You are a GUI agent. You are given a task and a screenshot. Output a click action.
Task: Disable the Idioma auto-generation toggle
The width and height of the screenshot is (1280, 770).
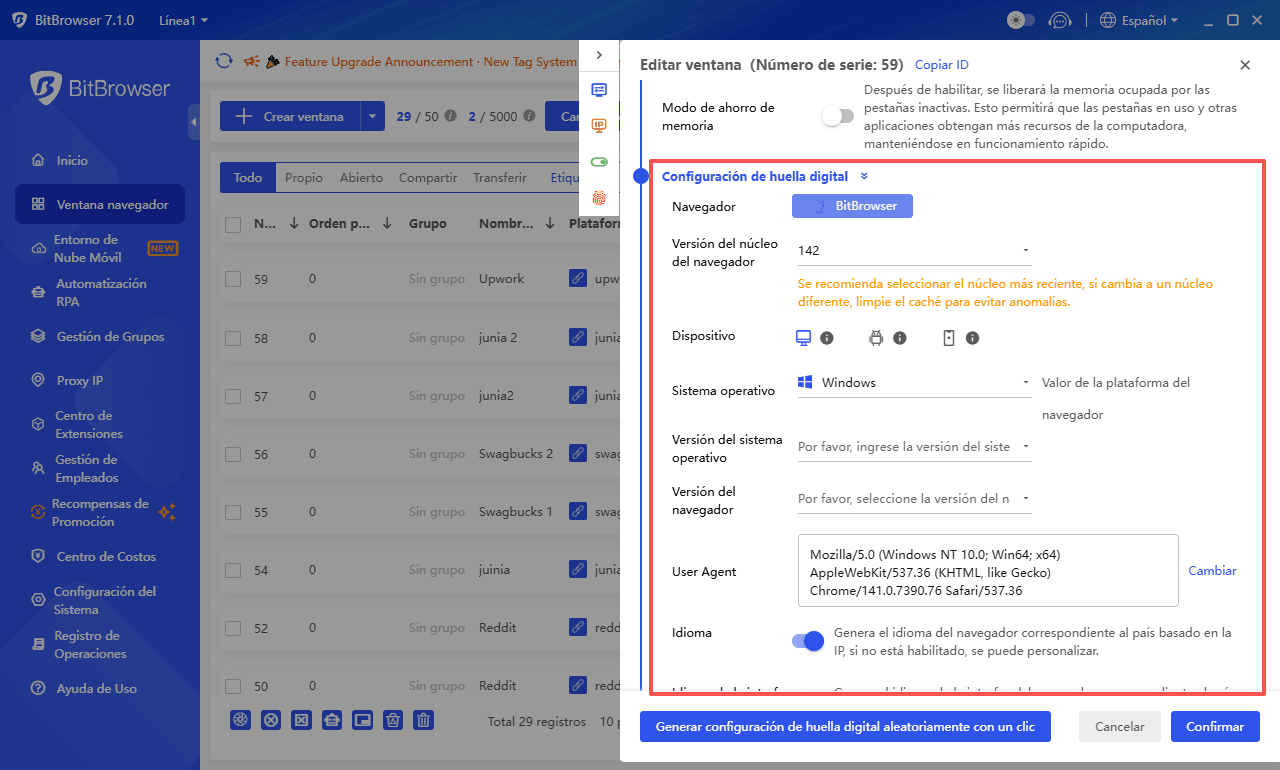806,640
